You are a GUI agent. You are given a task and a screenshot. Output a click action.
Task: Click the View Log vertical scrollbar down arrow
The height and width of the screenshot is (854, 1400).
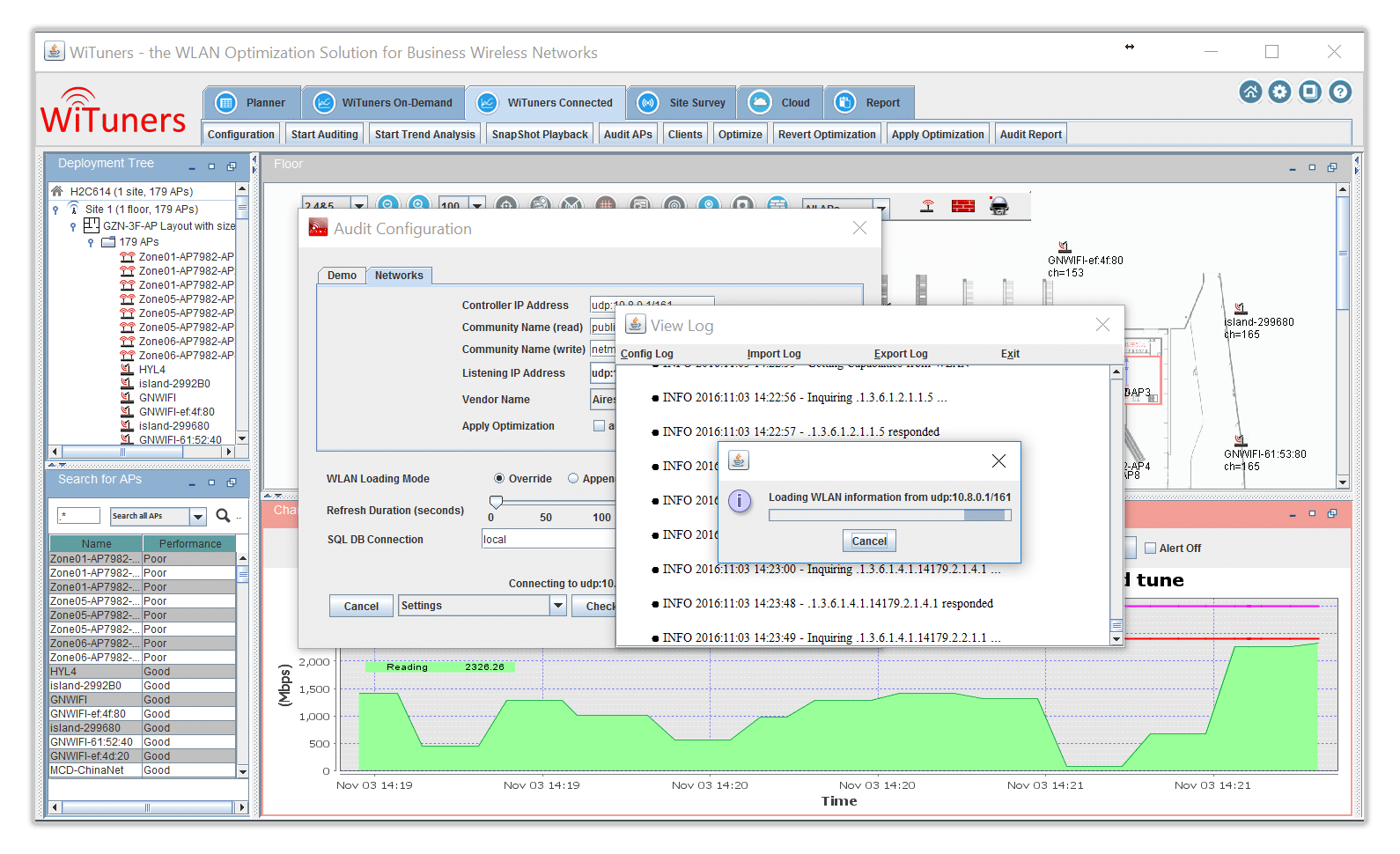1116,641
